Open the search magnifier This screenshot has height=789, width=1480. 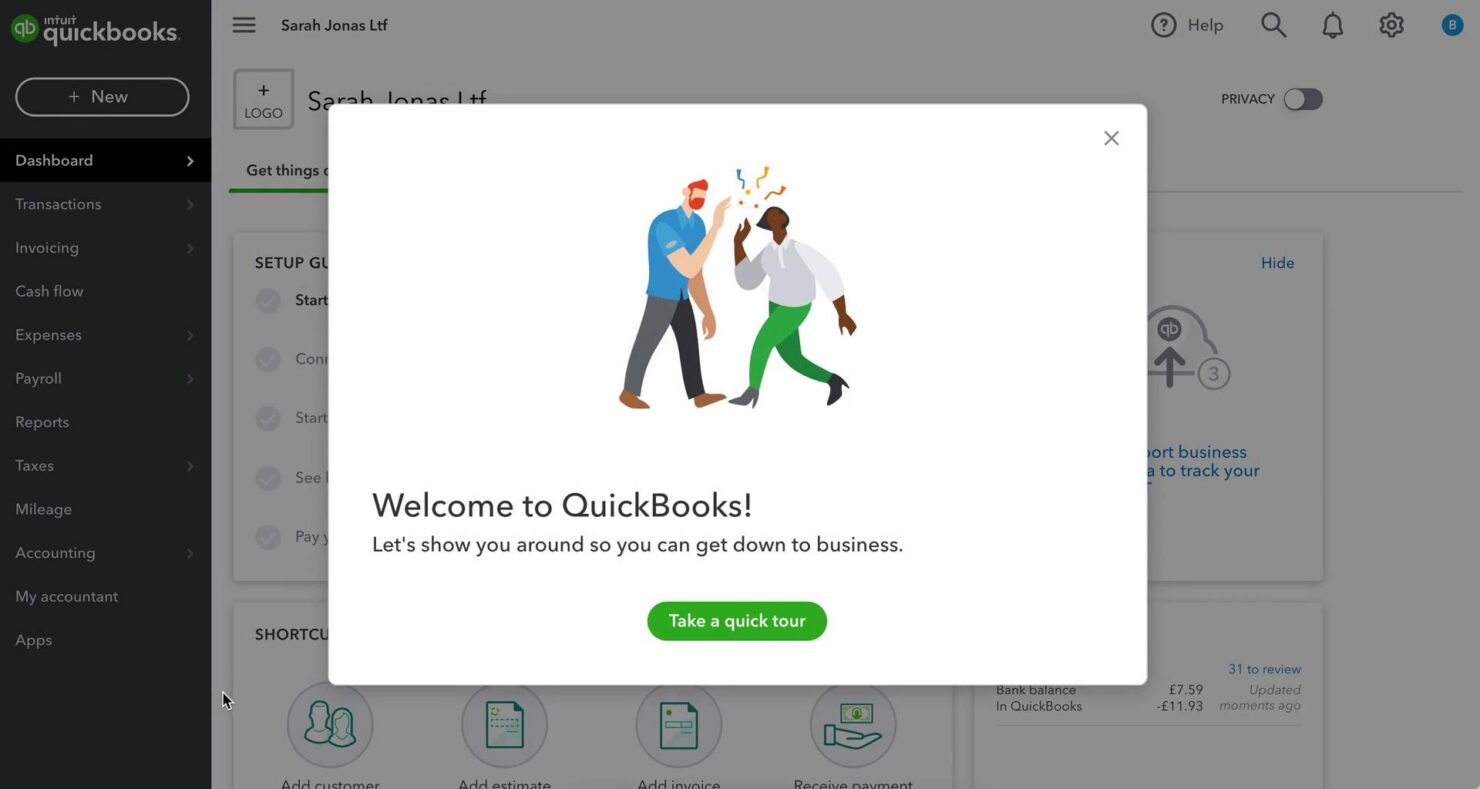click(x=1273, y=24)
